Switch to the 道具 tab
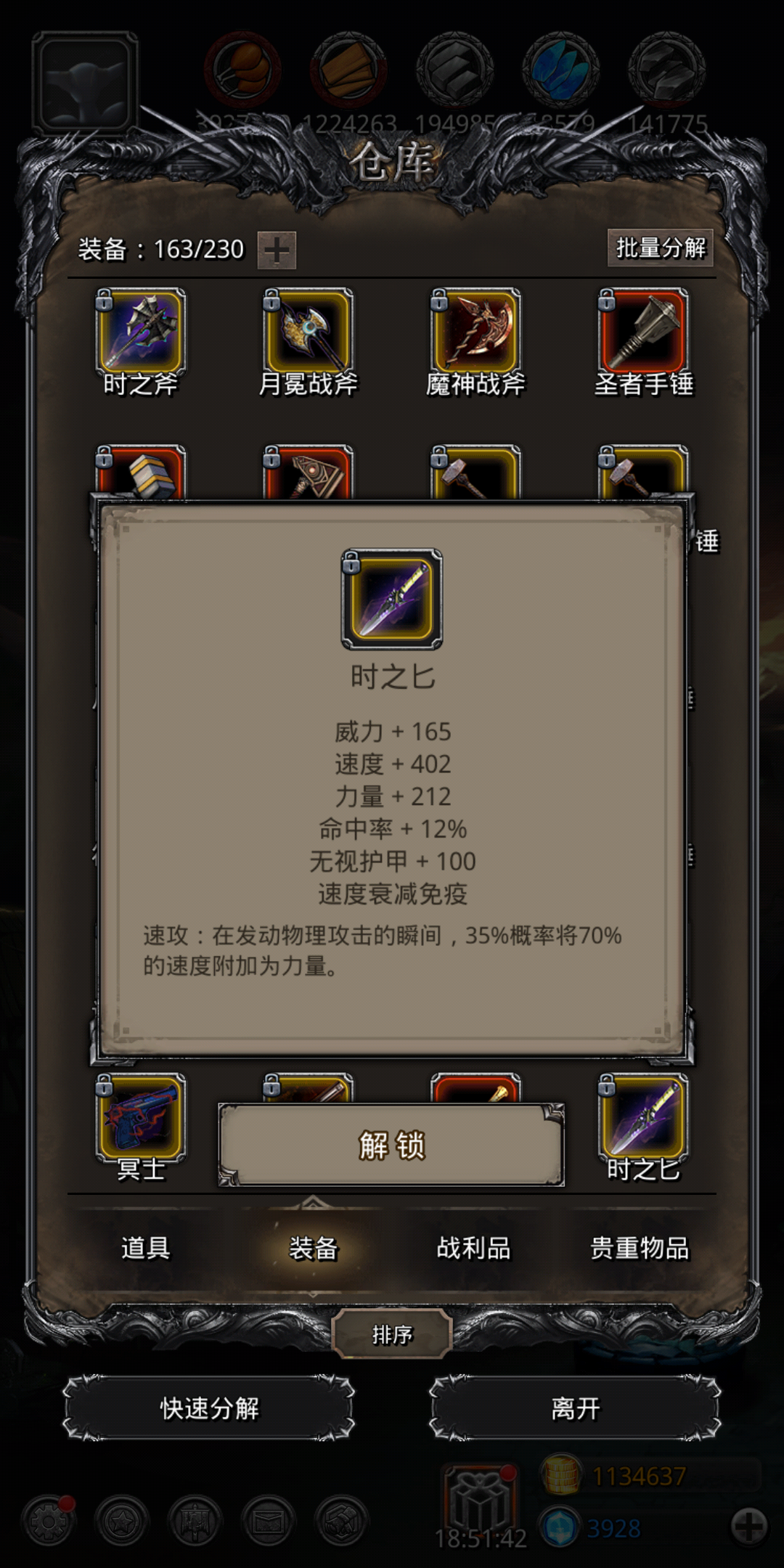The image size is (784, 1568). 145,1248
